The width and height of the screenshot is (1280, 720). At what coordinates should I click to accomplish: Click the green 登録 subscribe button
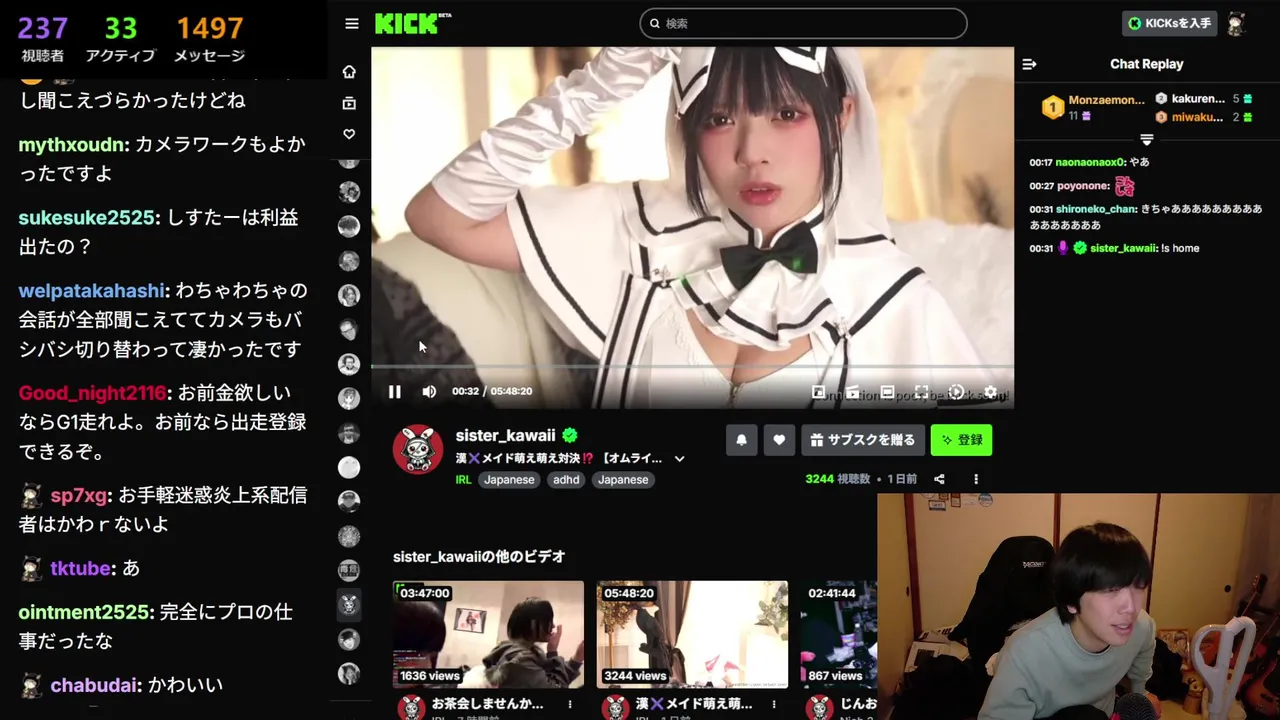click(x=961, y=440)
